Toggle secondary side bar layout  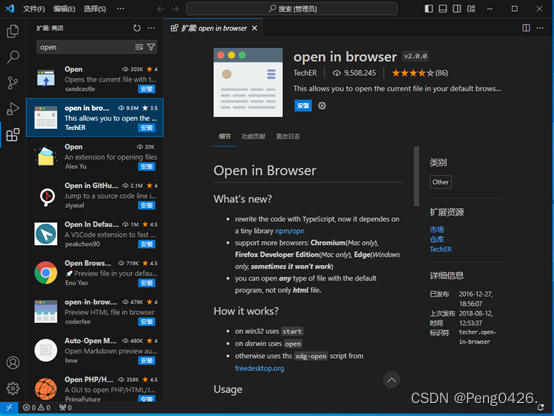pyautogui.click(x=457, y=9)
